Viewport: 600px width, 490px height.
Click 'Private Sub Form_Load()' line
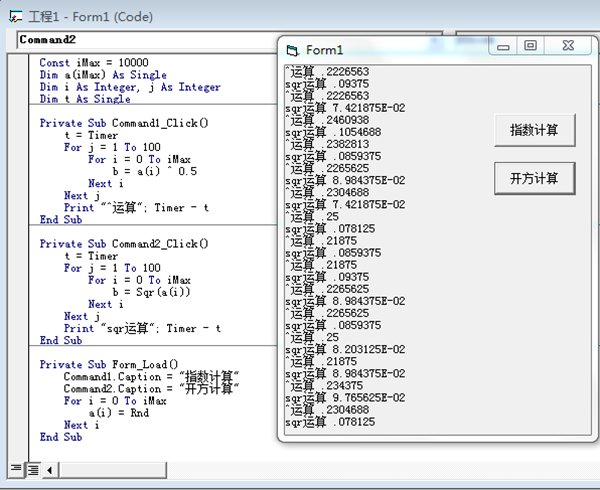click(109, 365)
